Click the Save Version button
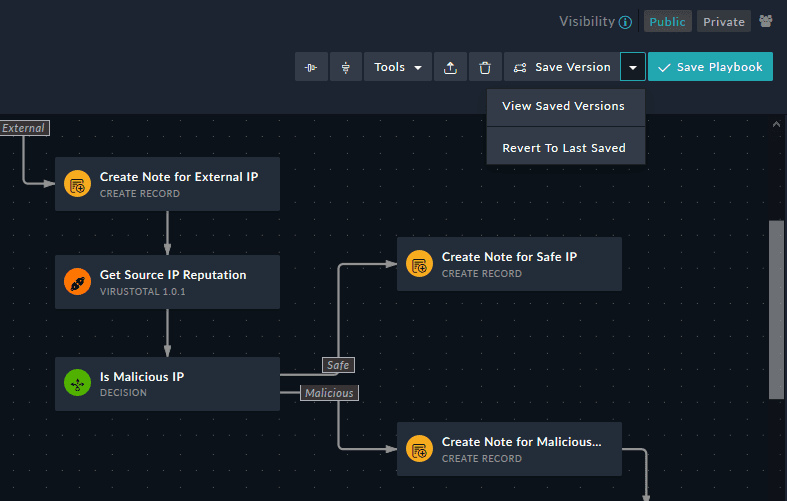The image size is (787, 501). 562,68
